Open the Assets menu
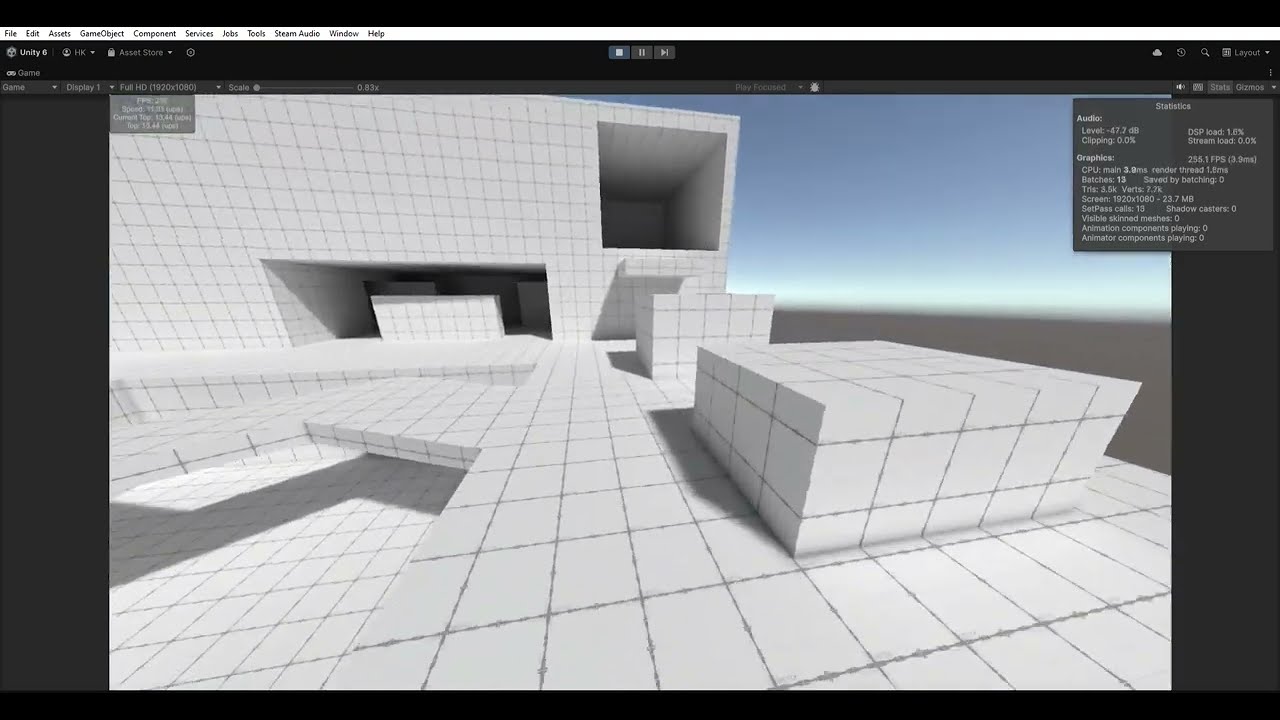Viewport: 1280px width, 720px height. coord(60,33)
